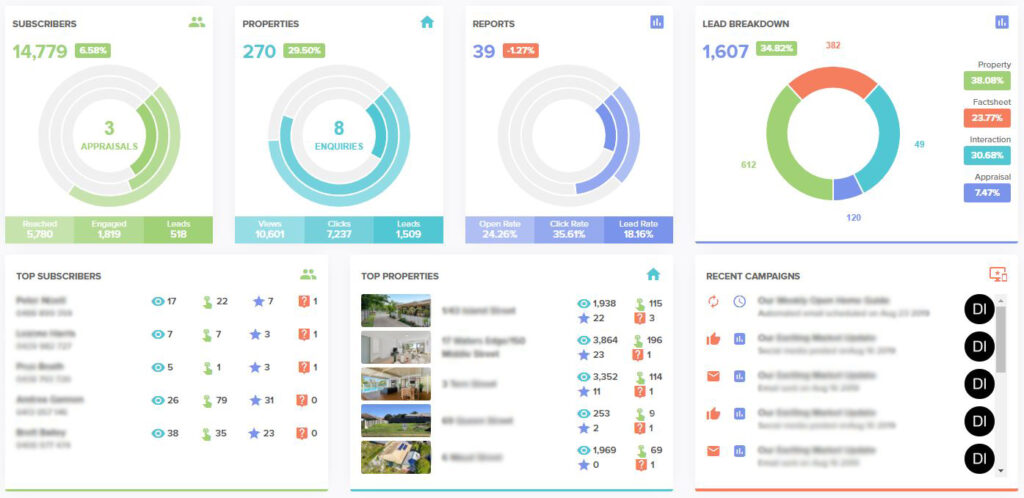Click the Subscribers card people icon
The image size is (1024, 498).
(197, 22)
